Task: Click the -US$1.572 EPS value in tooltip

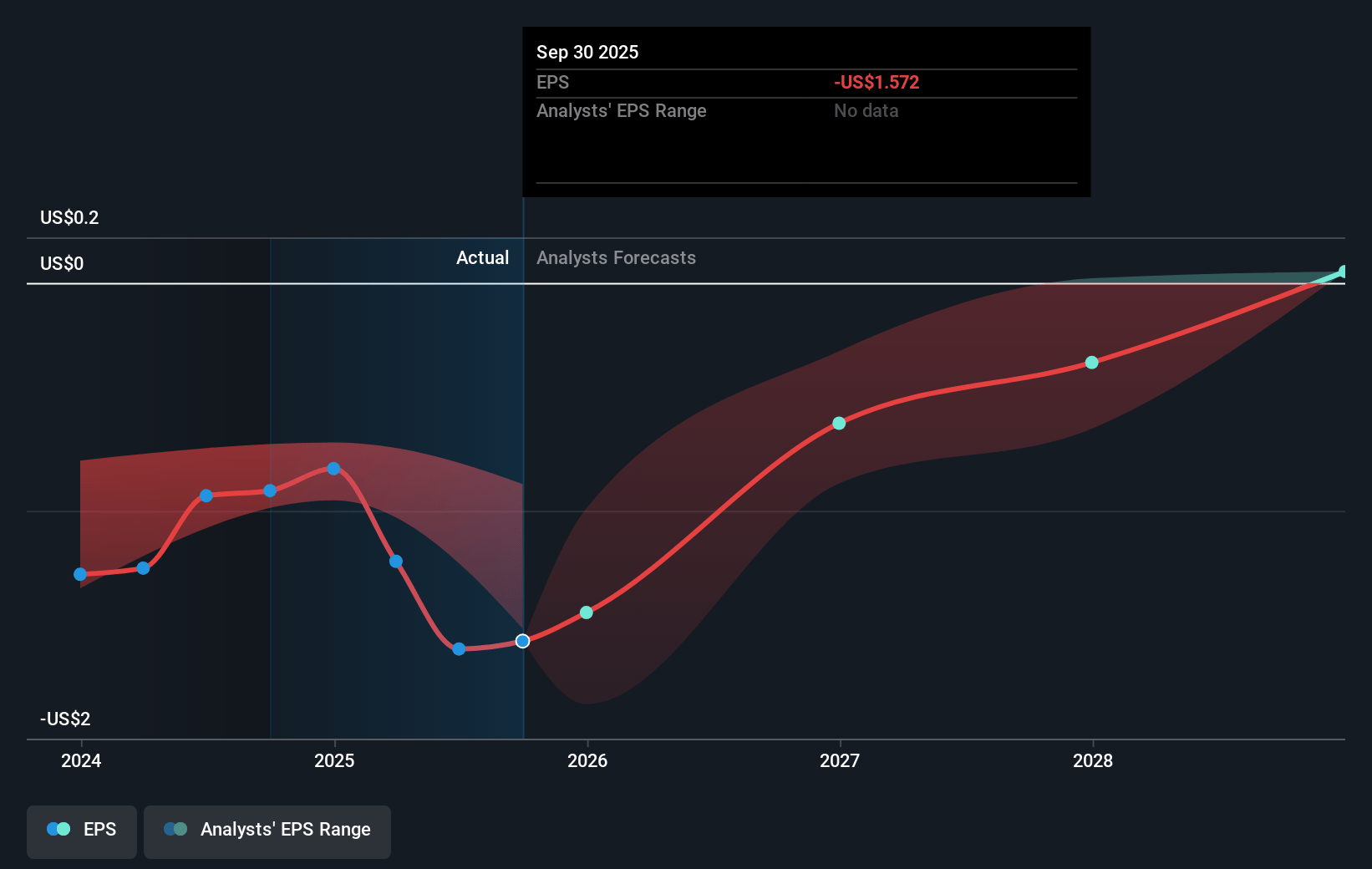Action: 876,83
